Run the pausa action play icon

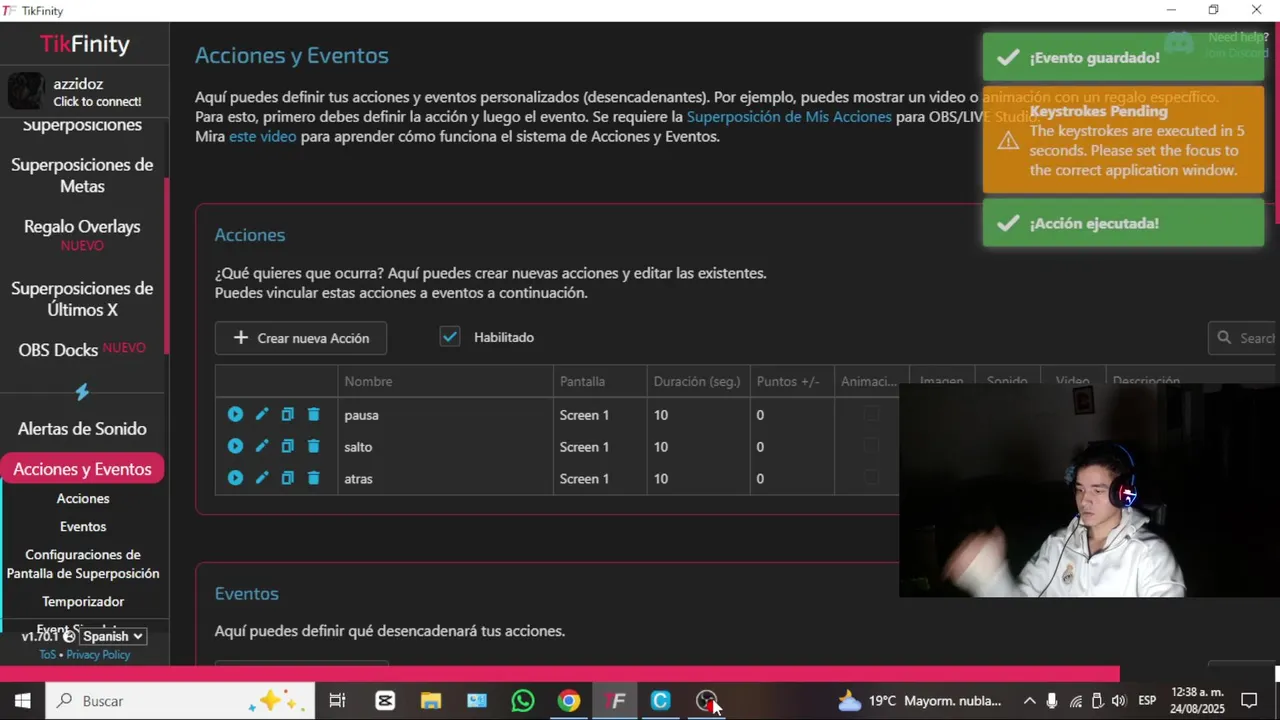(x=235, y=414)
